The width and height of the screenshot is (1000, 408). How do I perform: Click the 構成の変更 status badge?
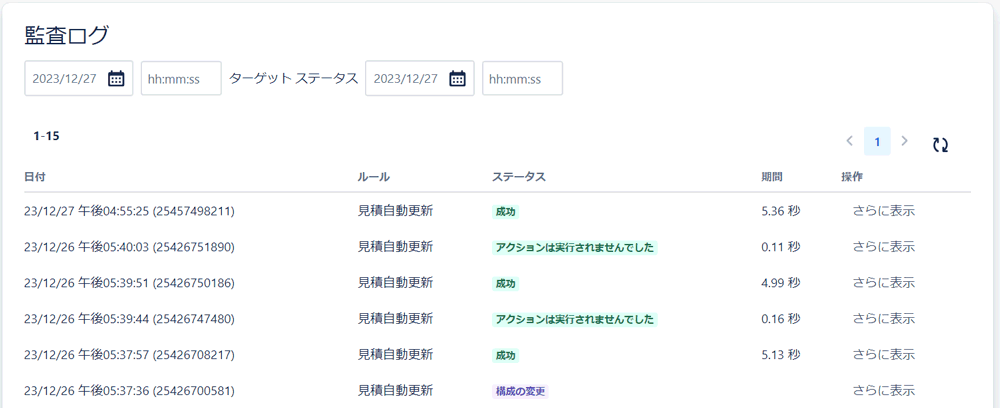tap(520, 391)
